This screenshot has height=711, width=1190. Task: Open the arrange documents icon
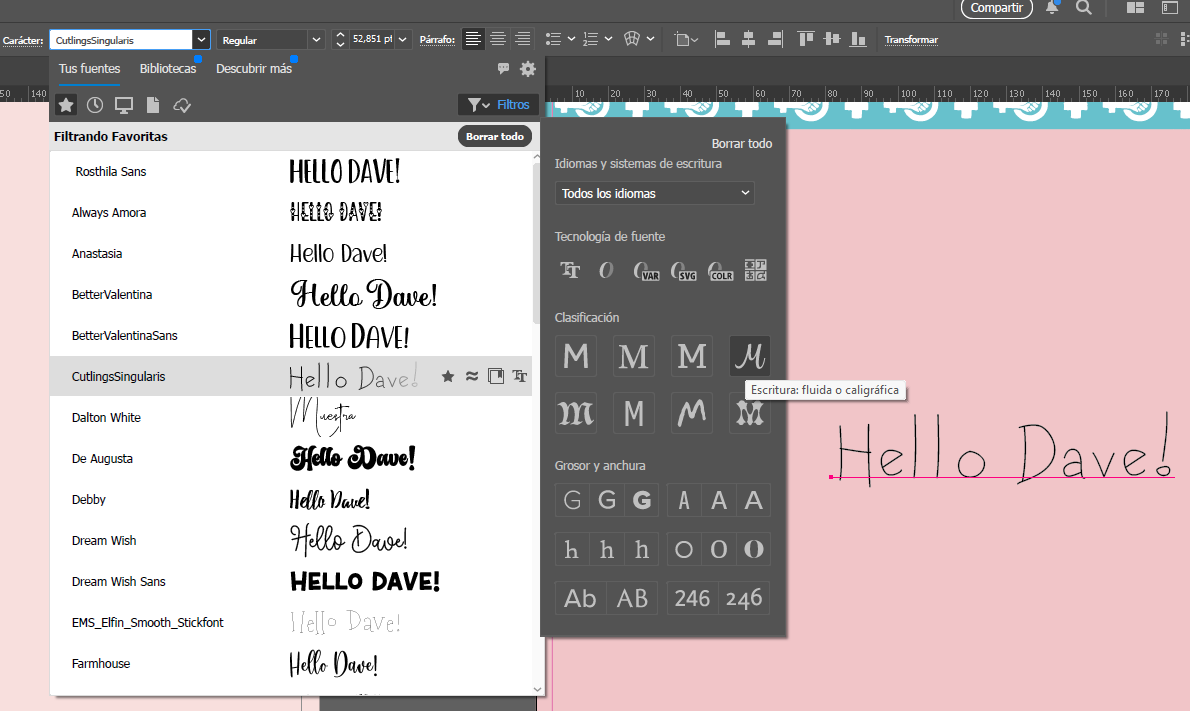[x=1135, y=8]
